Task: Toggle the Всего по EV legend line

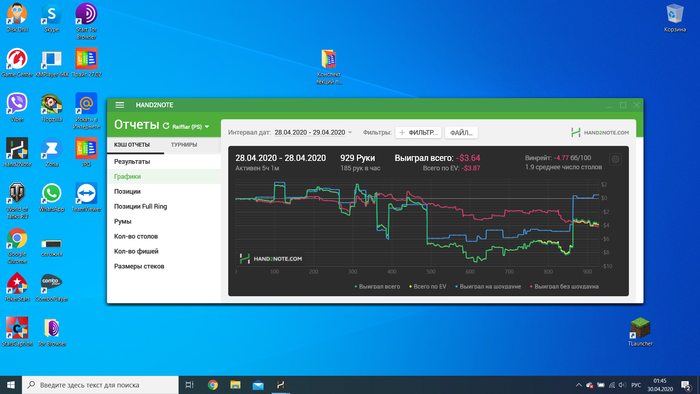Action: (x=428, y=286)
